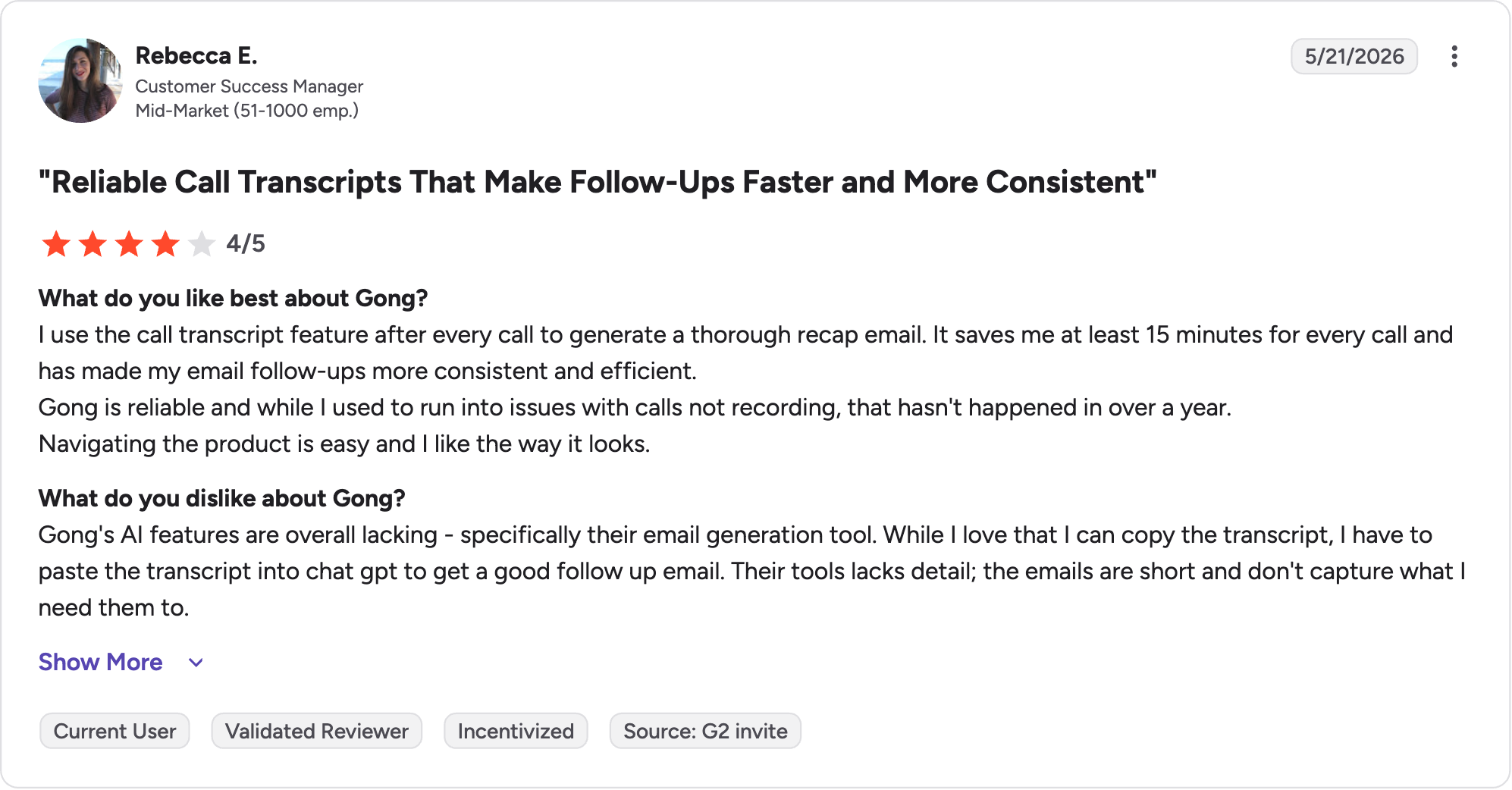The image size is (1512, 790).
Task: Click the fourth rating star
Action: [x=165, y=244]
